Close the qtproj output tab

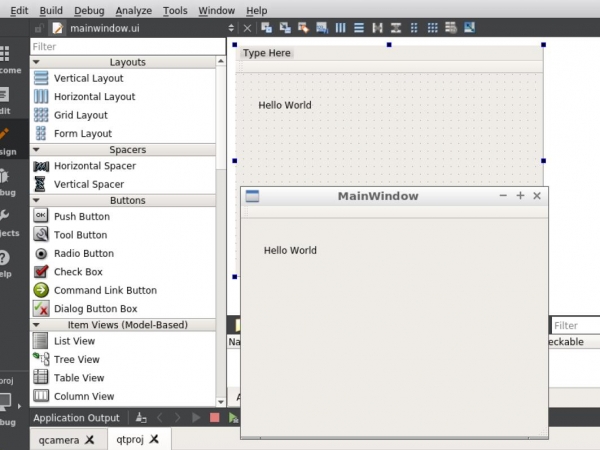click(x=153, y=439)
